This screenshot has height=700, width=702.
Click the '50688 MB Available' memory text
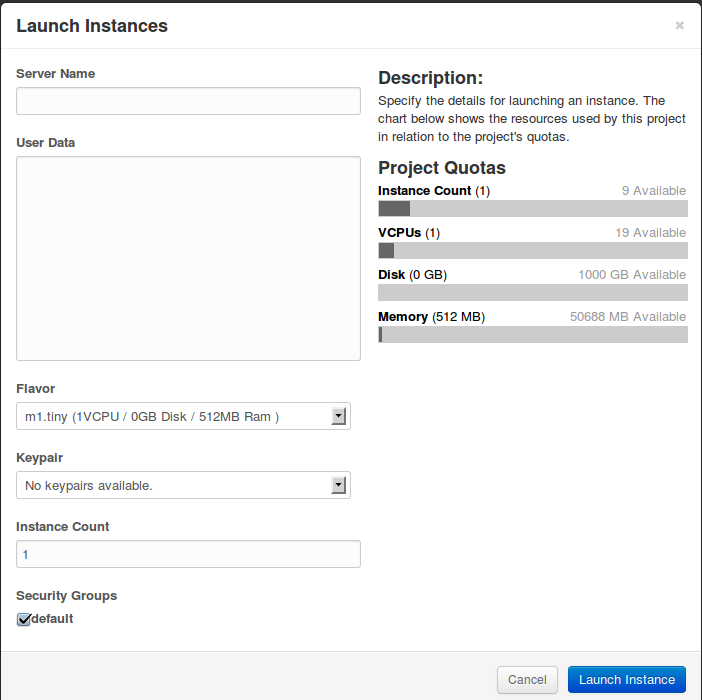pos(627,316)
